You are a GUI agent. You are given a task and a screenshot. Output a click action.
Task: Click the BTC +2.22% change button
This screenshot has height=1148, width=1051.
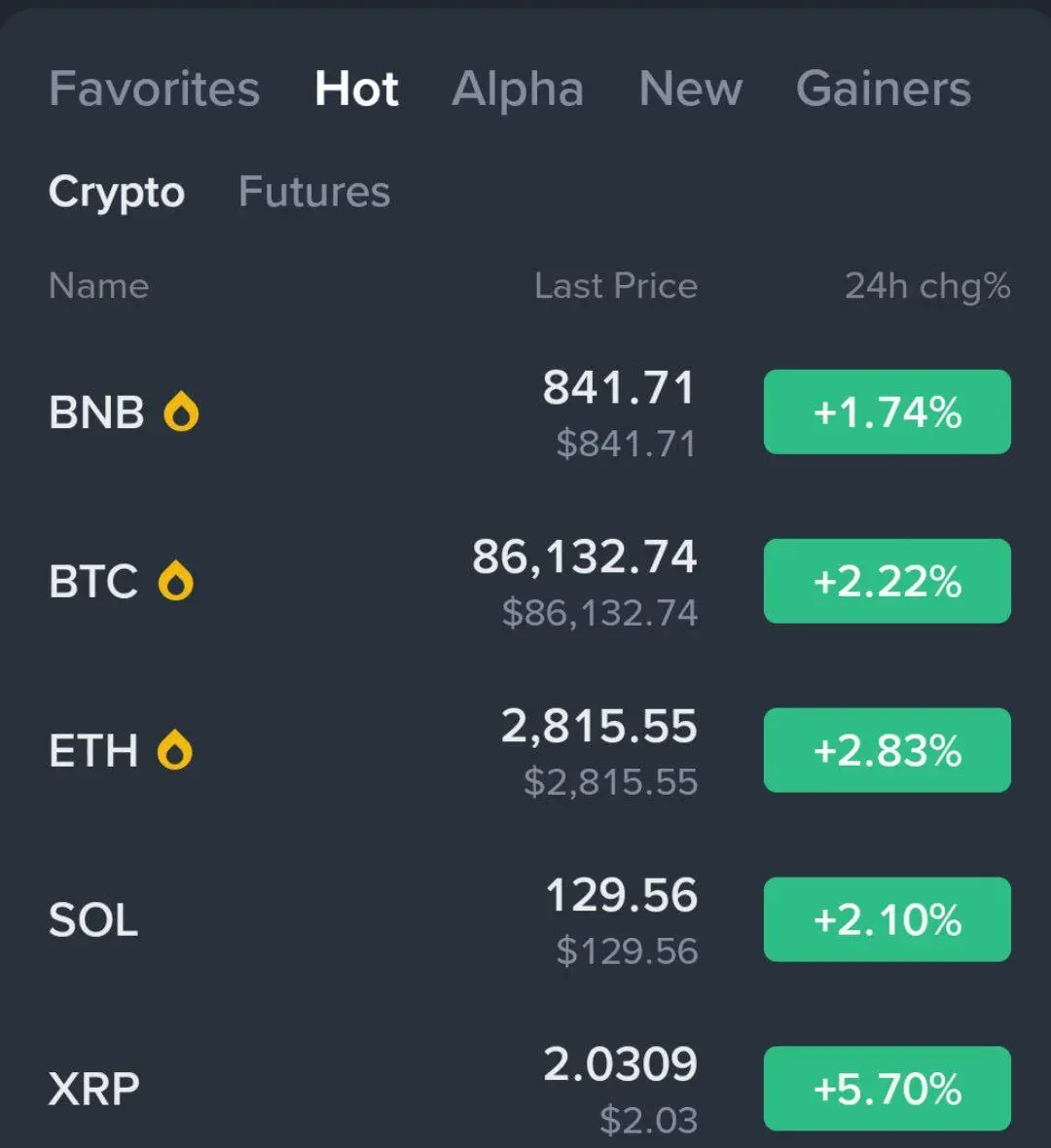click(887, 581)
